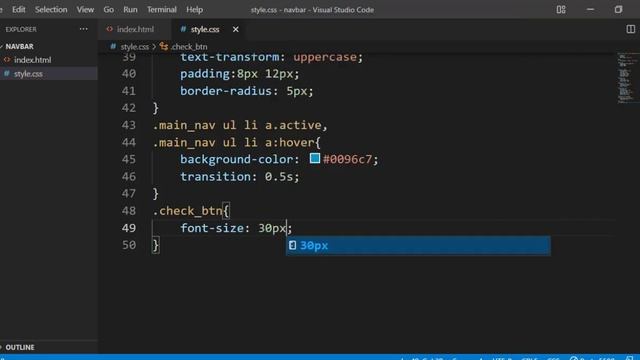Viewport: 640px width, 360px height.
Task: Open the Edit menu
Action: tap(18, 9)
